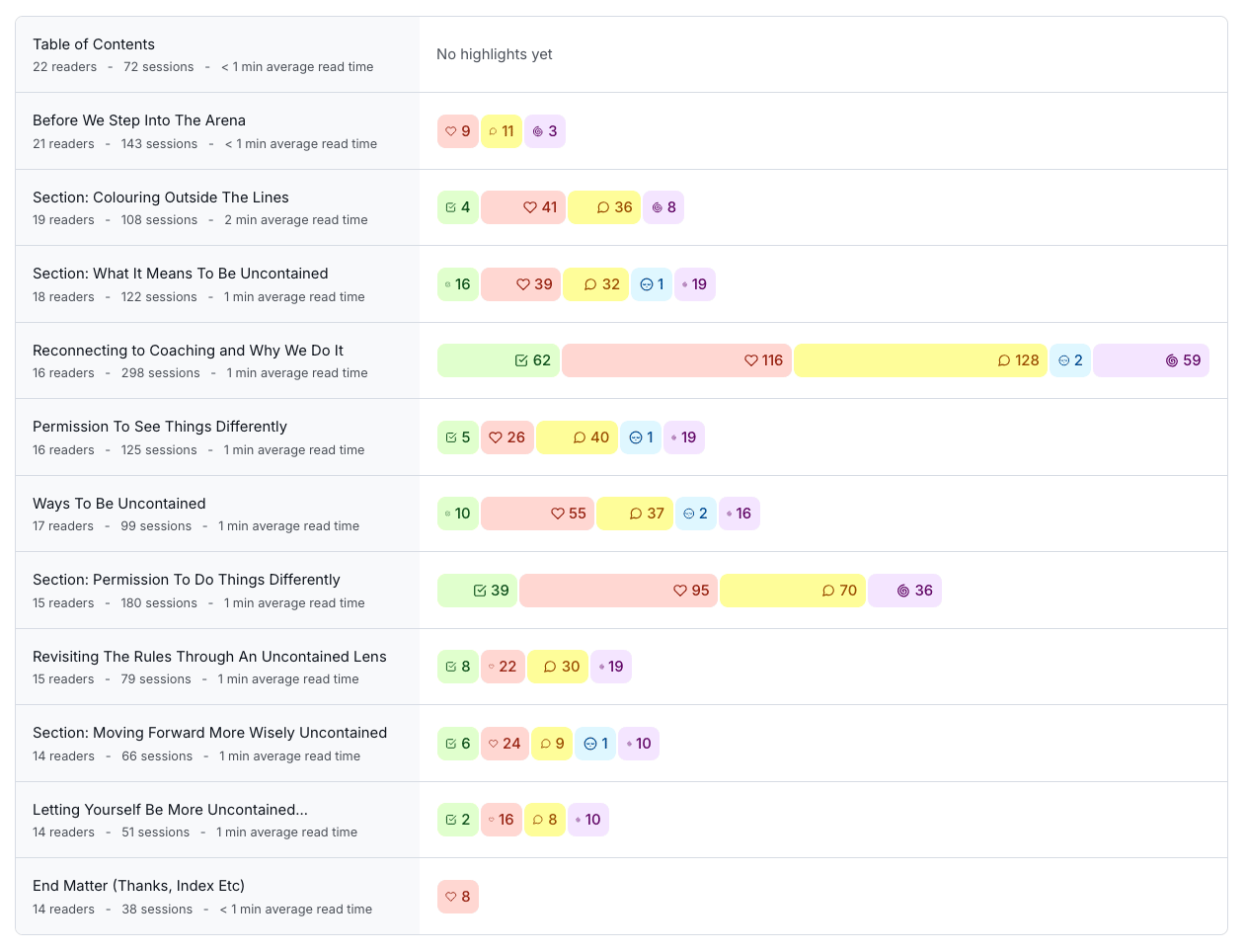Click the heart badge showing 95

click(619, 591)
